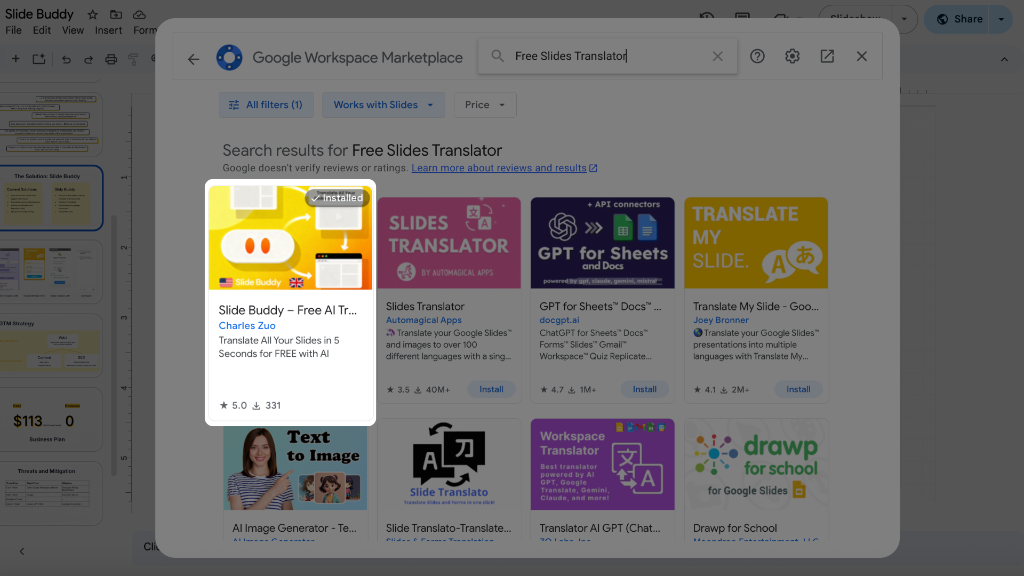
Task: Open the Insert menu
Action: tap(108, 30)
